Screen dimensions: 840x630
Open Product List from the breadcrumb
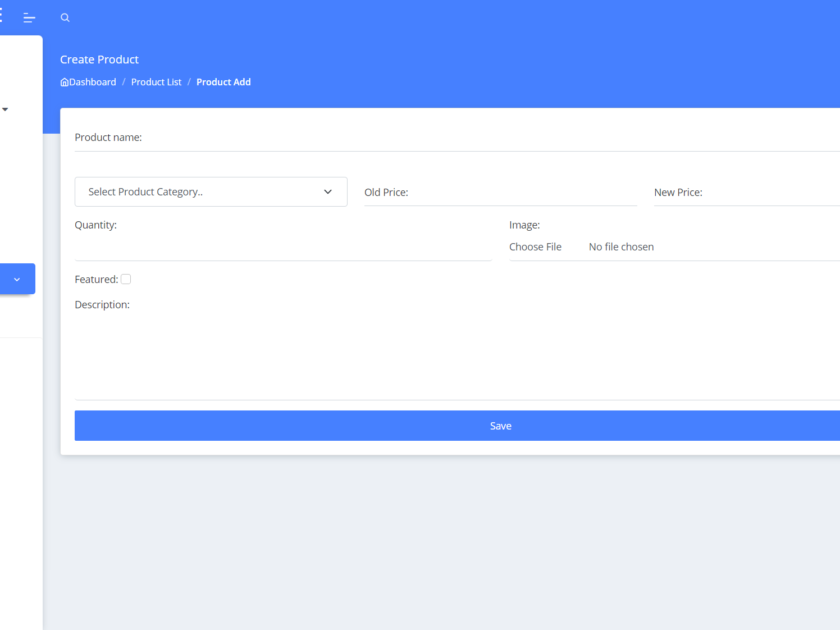pyautogui.click(x=156, y=82)
